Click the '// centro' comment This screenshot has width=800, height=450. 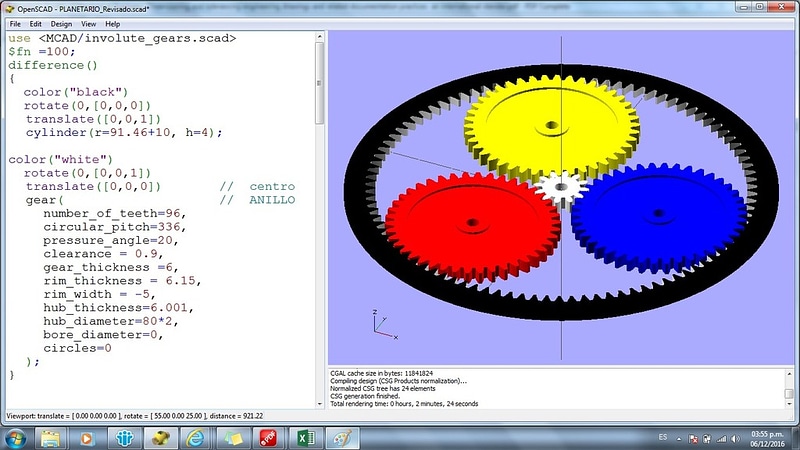coord(257,187)
